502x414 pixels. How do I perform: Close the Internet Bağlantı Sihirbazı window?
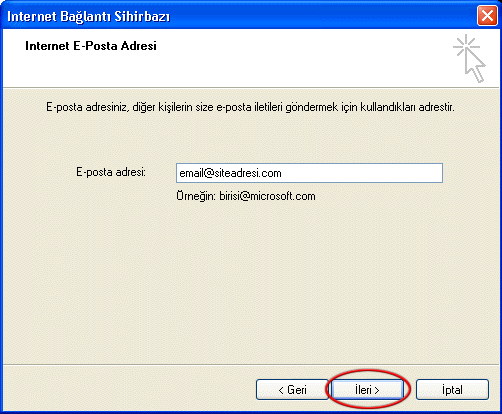(487, 16)
